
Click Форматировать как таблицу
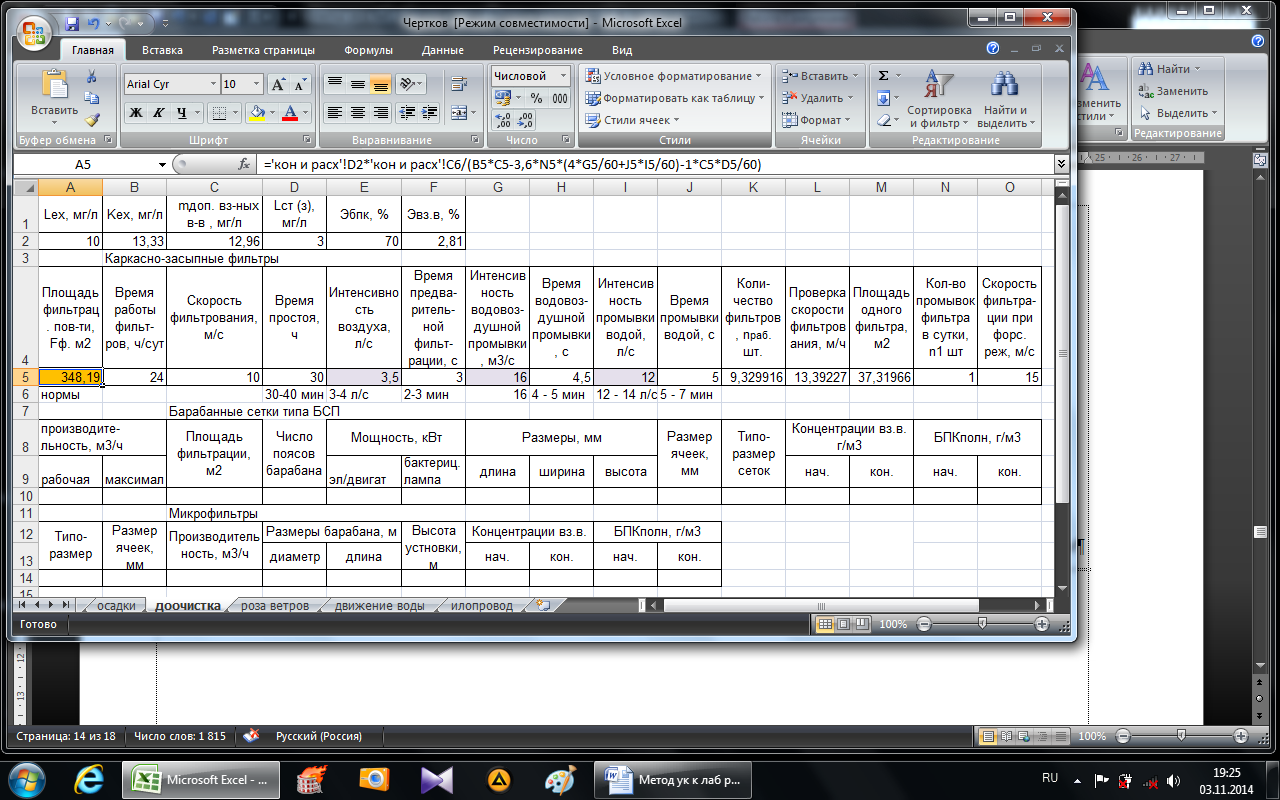tap(673, 98)
